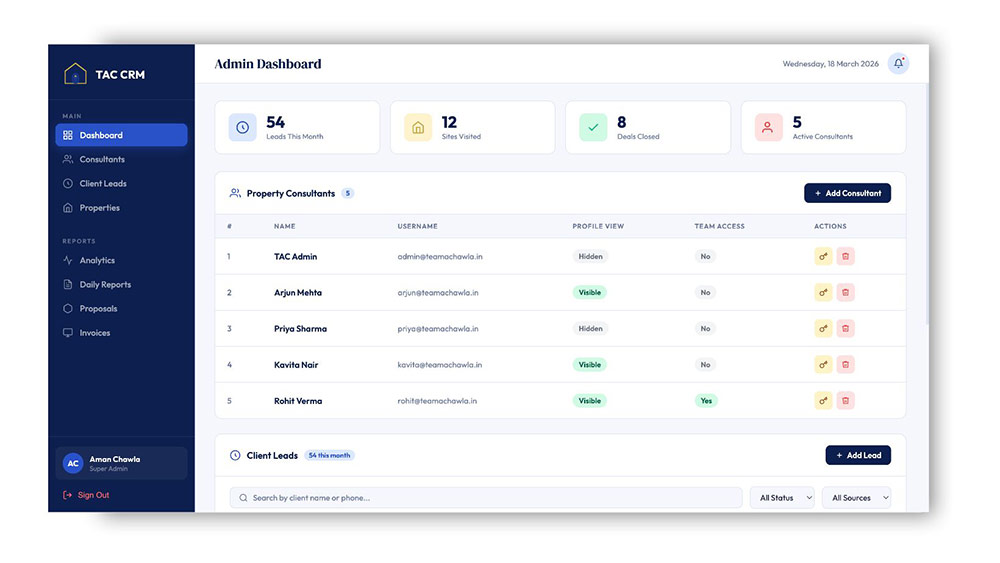Click the Leads This Month clock icon
The image size is (1000, 563).
(x=242, y=128)
